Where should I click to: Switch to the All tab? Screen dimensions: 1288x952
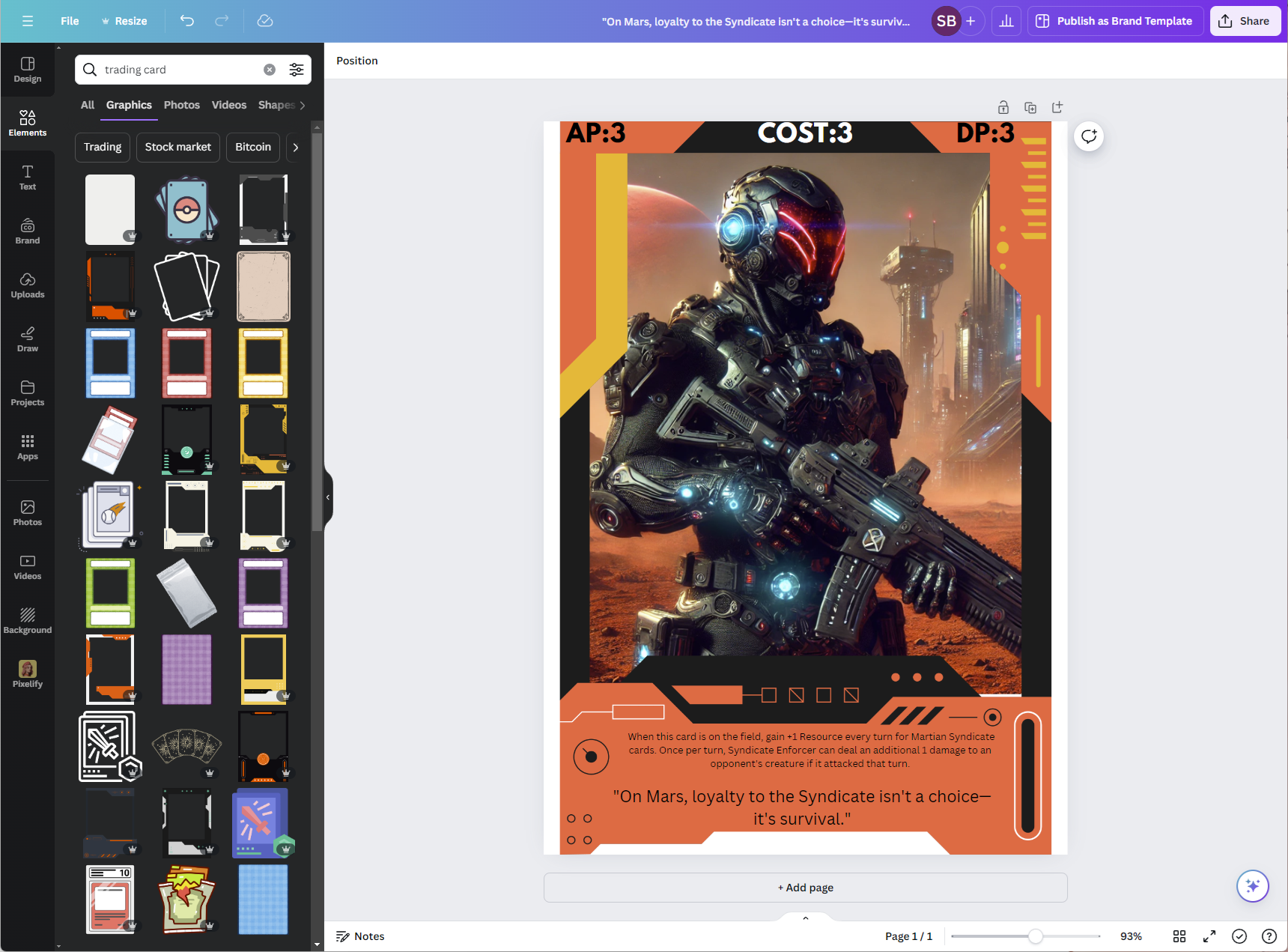click(88, 105)
